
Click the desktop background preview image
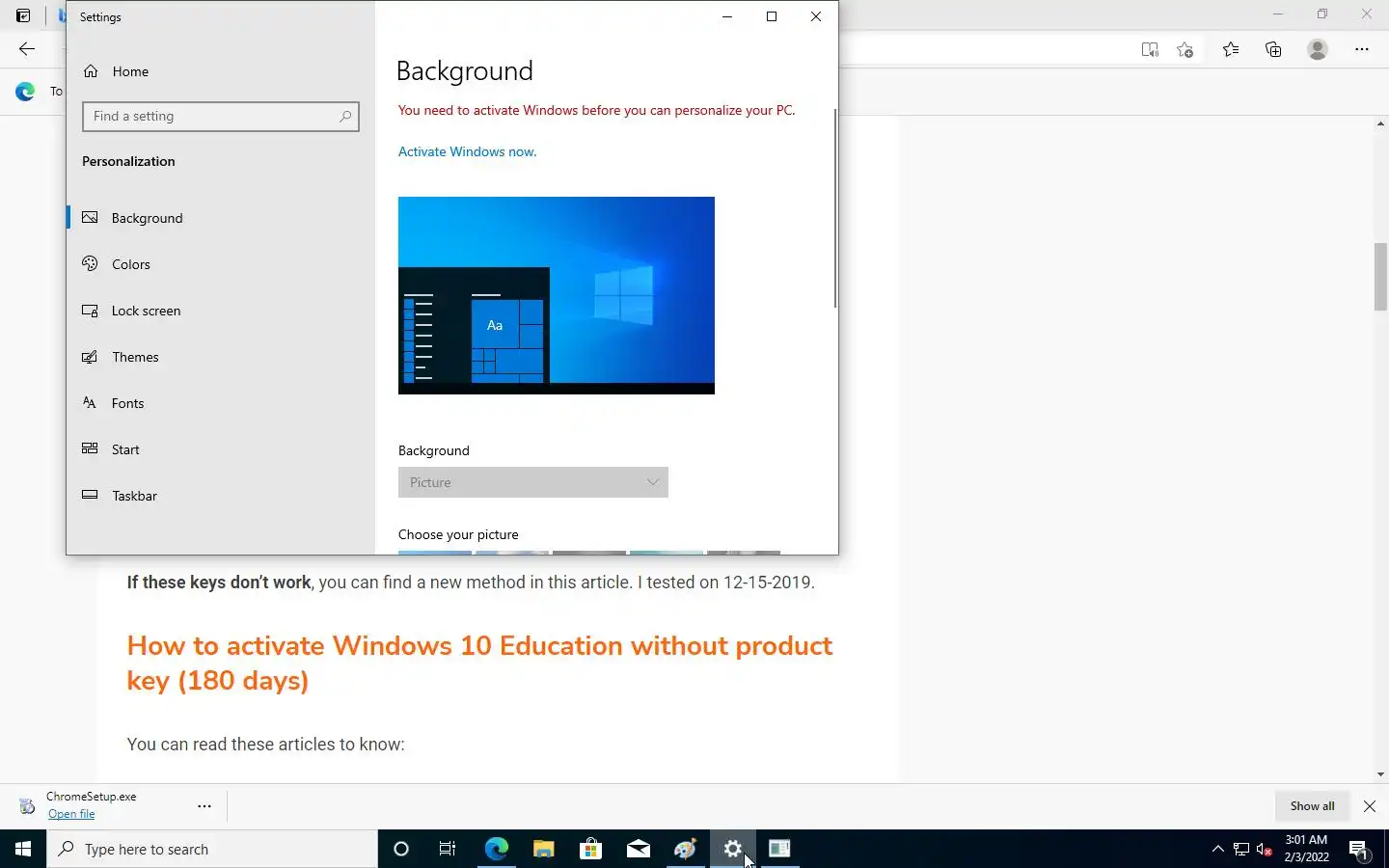pyautogui.click(x=557, y=295)
